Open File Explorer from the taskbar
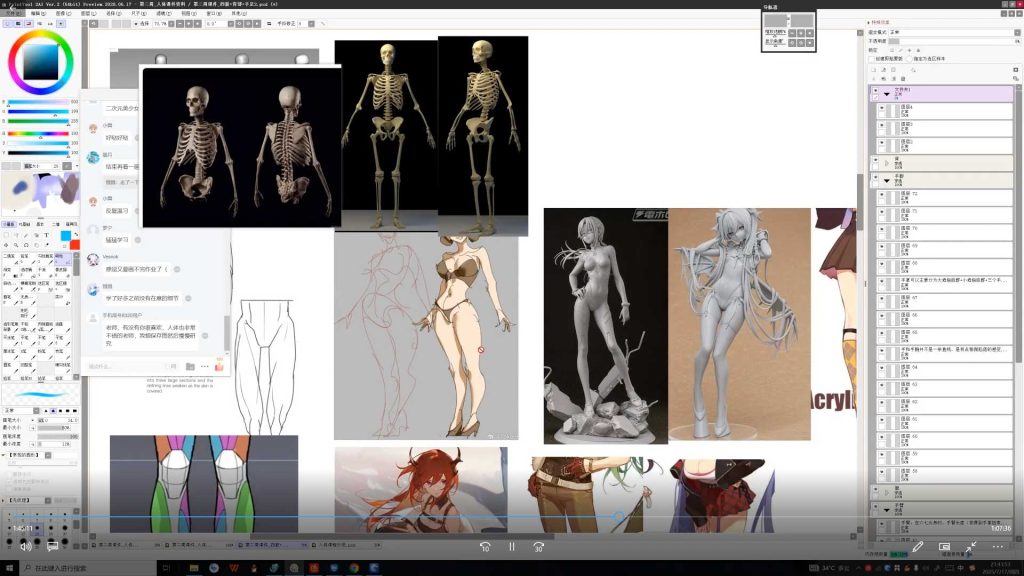Viewport: 1024px width, 576px height. pyautogui.click(x=194, y=568)
